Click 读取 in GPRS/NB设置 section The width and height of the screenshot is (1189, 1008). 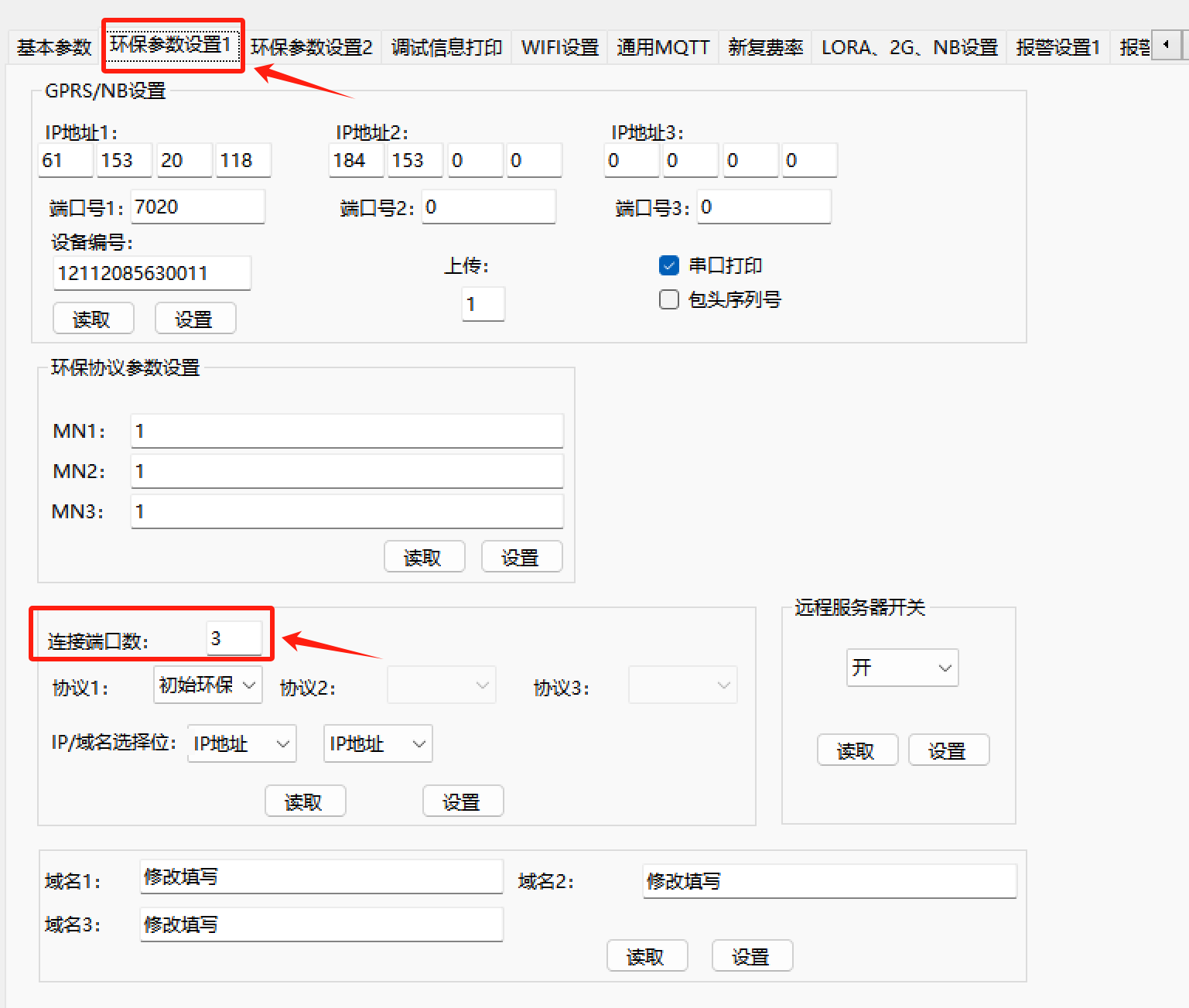[93, 319]
